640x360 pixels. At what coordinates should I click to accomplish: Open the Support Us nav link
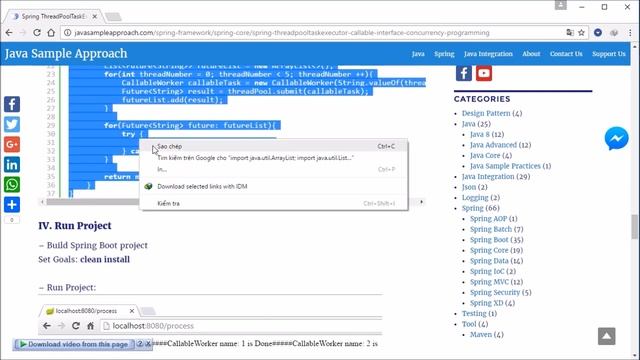tap(609, 54)
